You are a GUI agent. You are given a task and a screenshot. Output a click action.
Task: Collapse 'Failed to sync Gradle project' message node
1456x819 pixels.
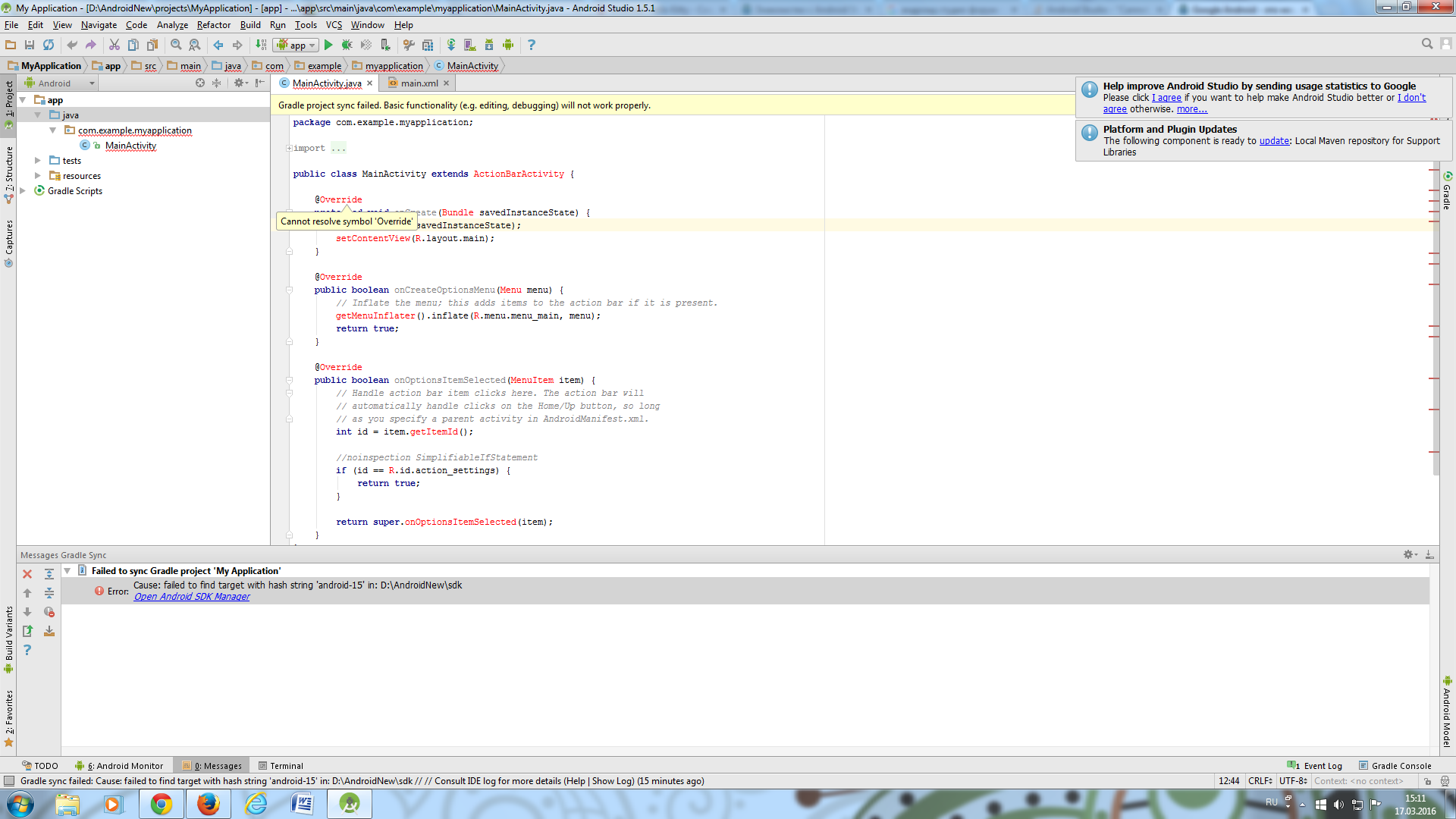click(67, 571)
